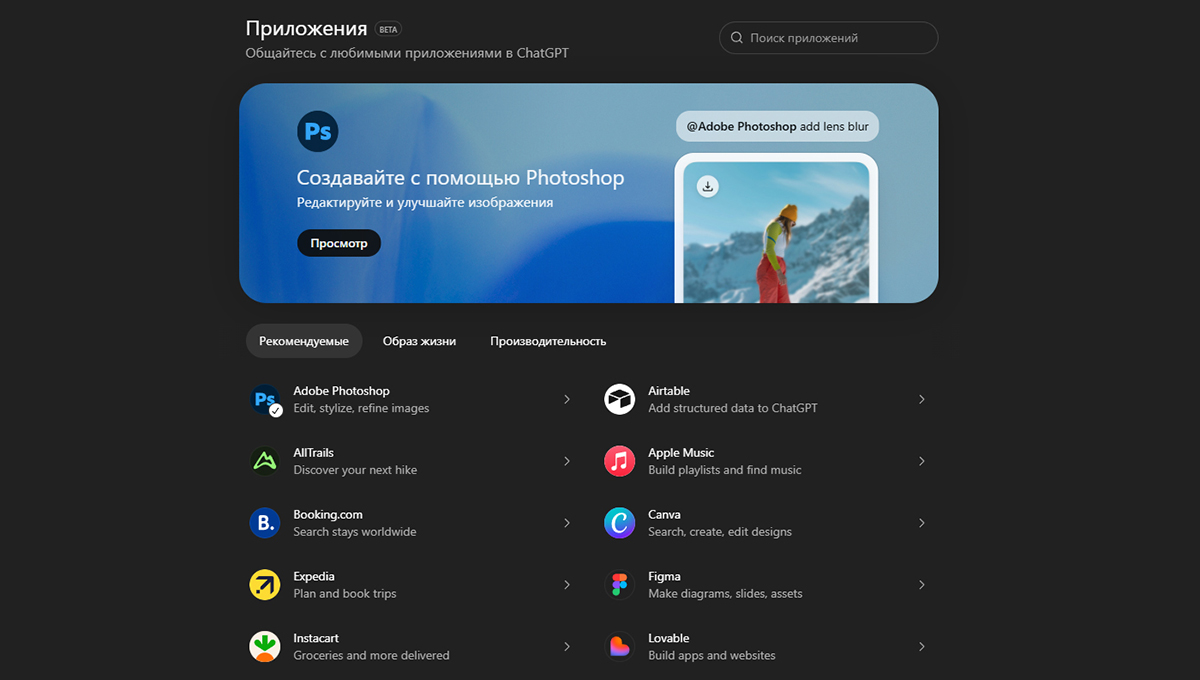Click the Figma app icon

(x=620, y=585)
